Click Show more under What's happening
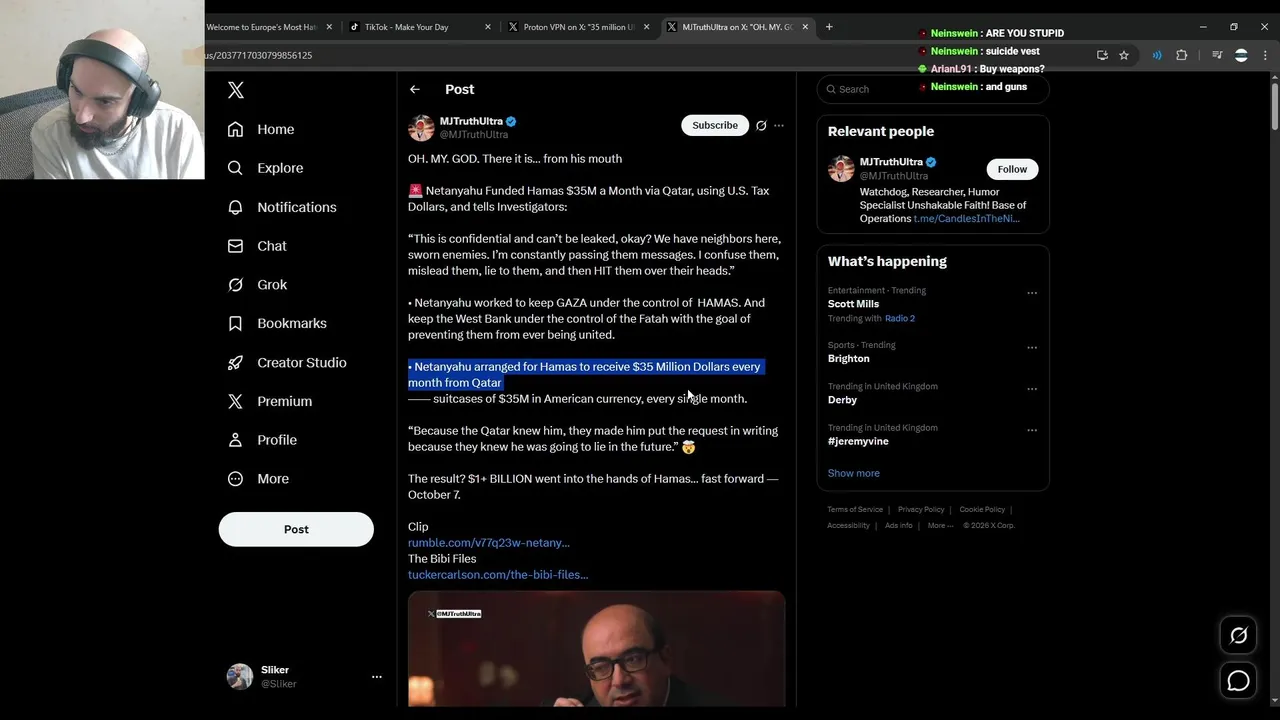This screenshot has height=720, width=1280. [x=853, y=473]
